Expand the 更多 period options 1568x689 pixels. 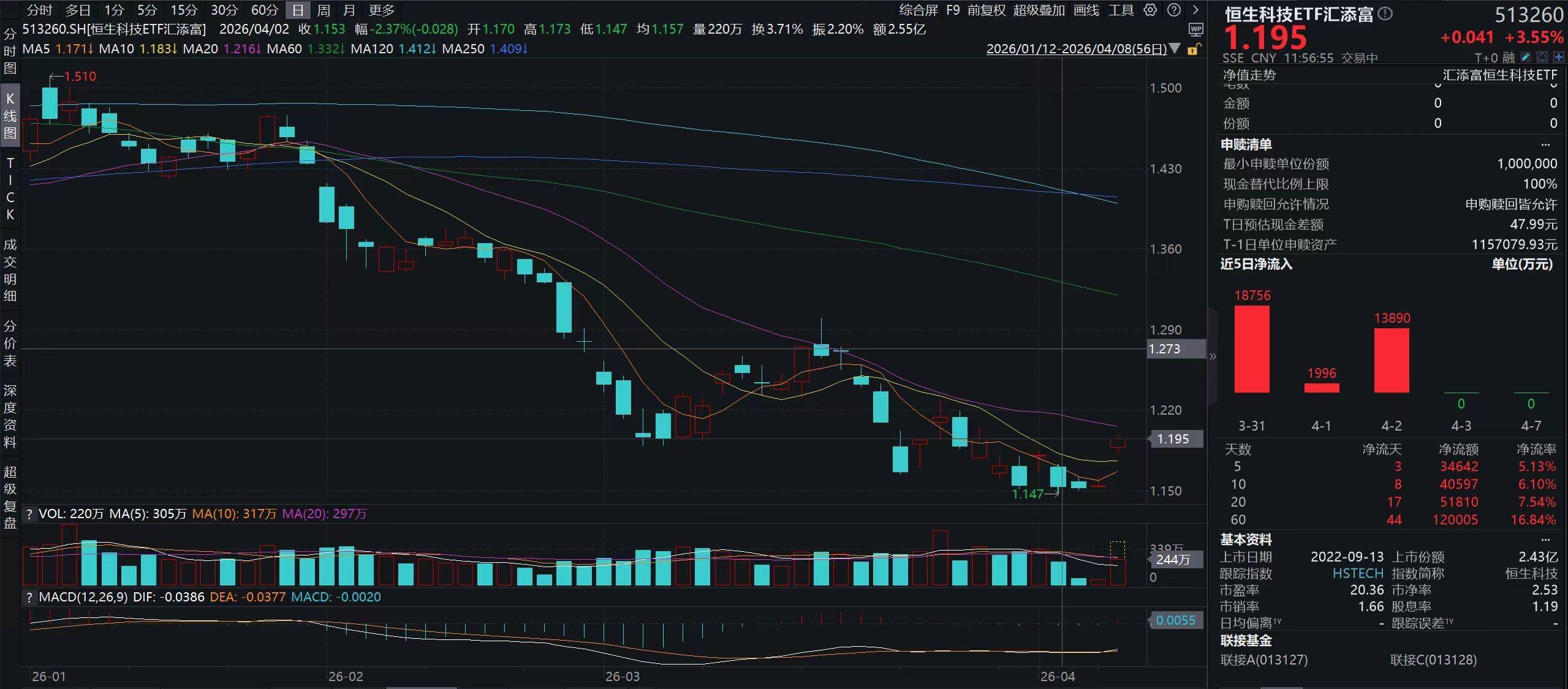pos(382,10)
